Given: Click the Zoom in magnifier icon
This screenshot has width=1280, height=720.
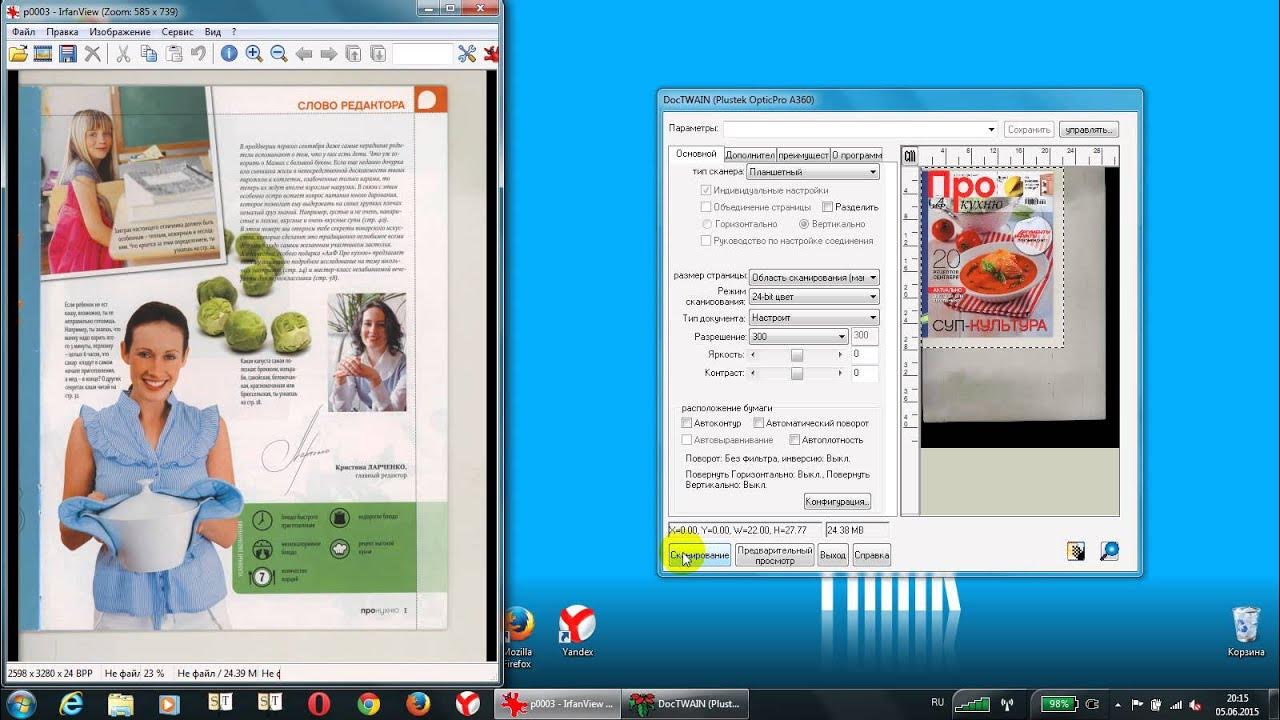Looking at the screenshot, I should click(x=254, y=54).
